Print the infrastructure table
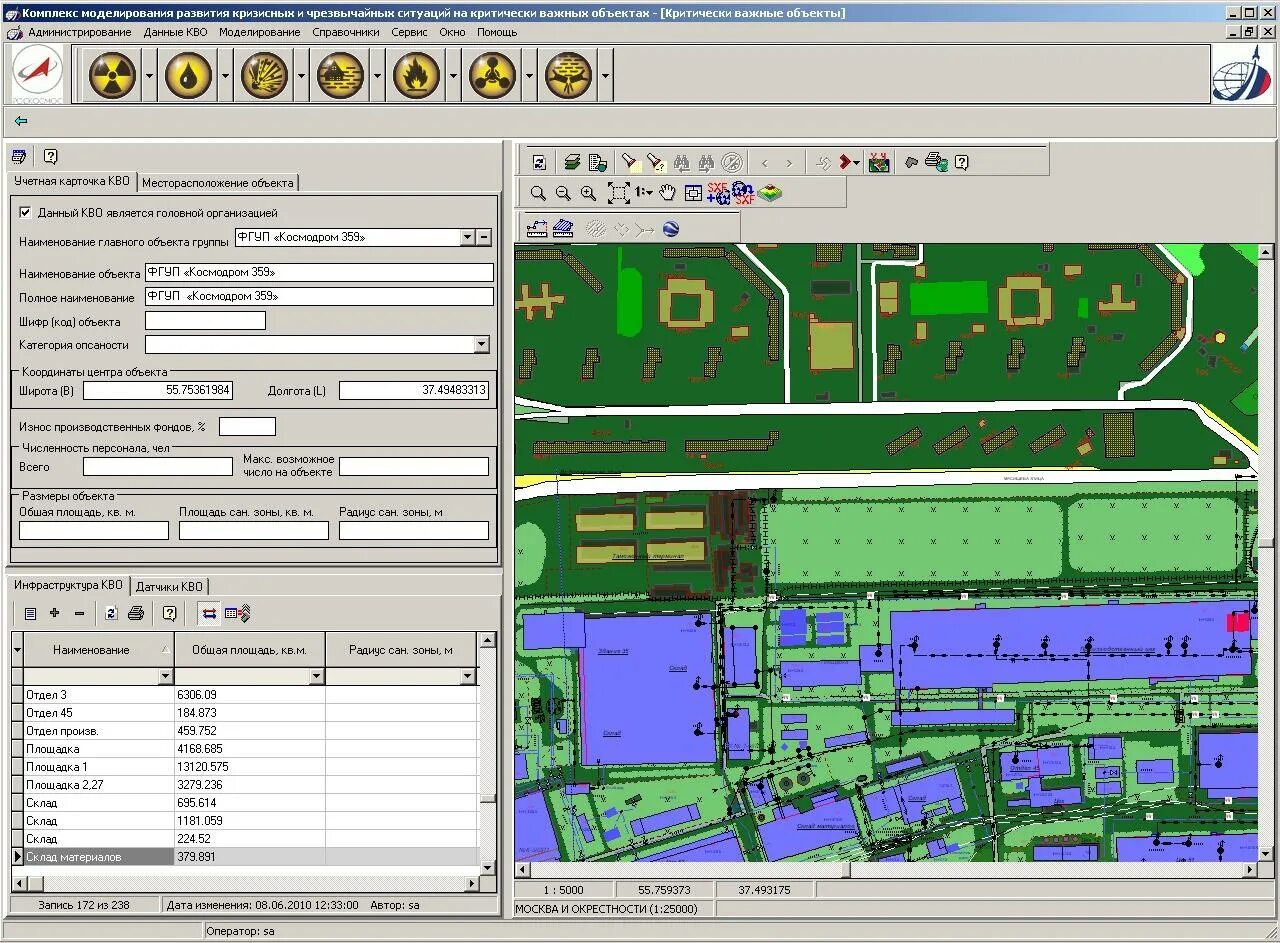 [x=136, y=613]
